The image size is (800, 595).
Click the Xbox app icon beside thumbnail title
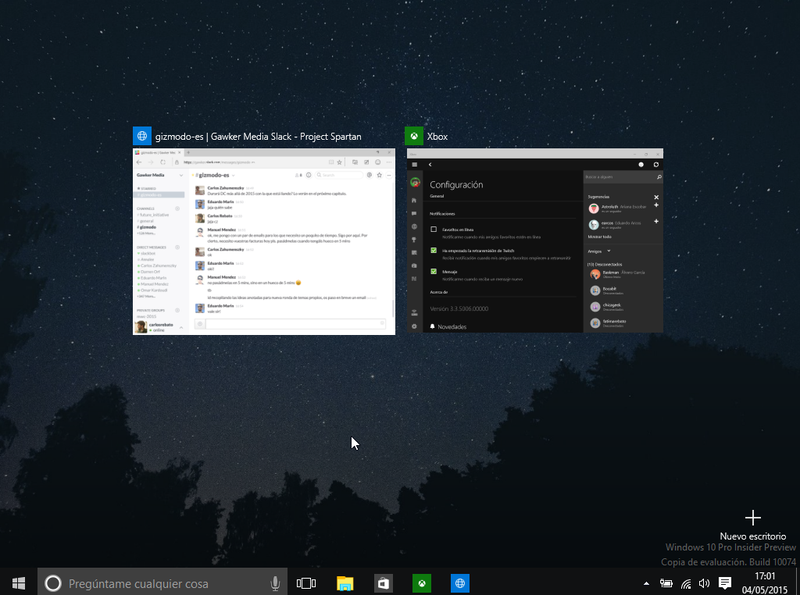click(x=414, y=136)
